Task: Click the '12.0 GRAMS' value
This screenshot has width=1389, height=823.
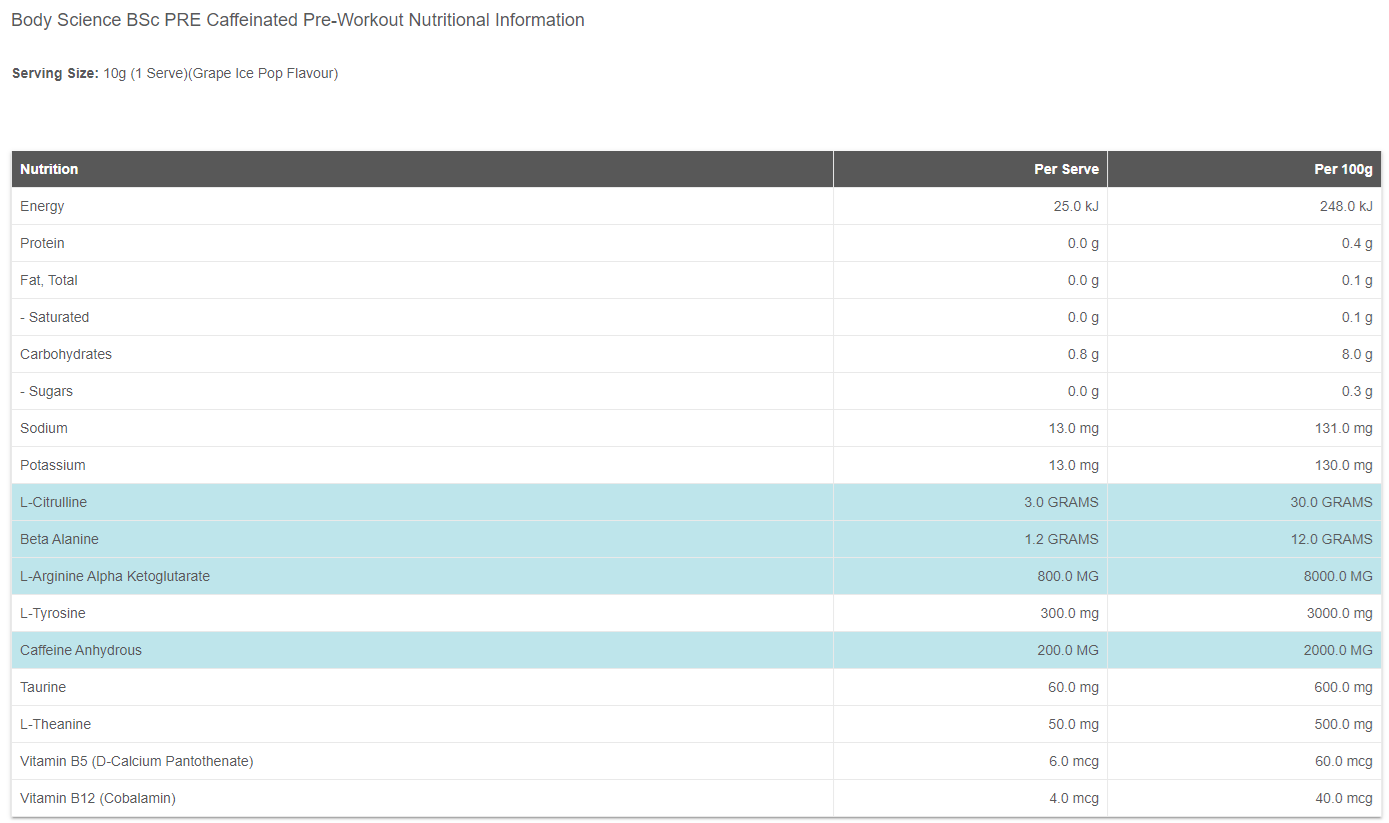Action: click(x=1332, y=539)
